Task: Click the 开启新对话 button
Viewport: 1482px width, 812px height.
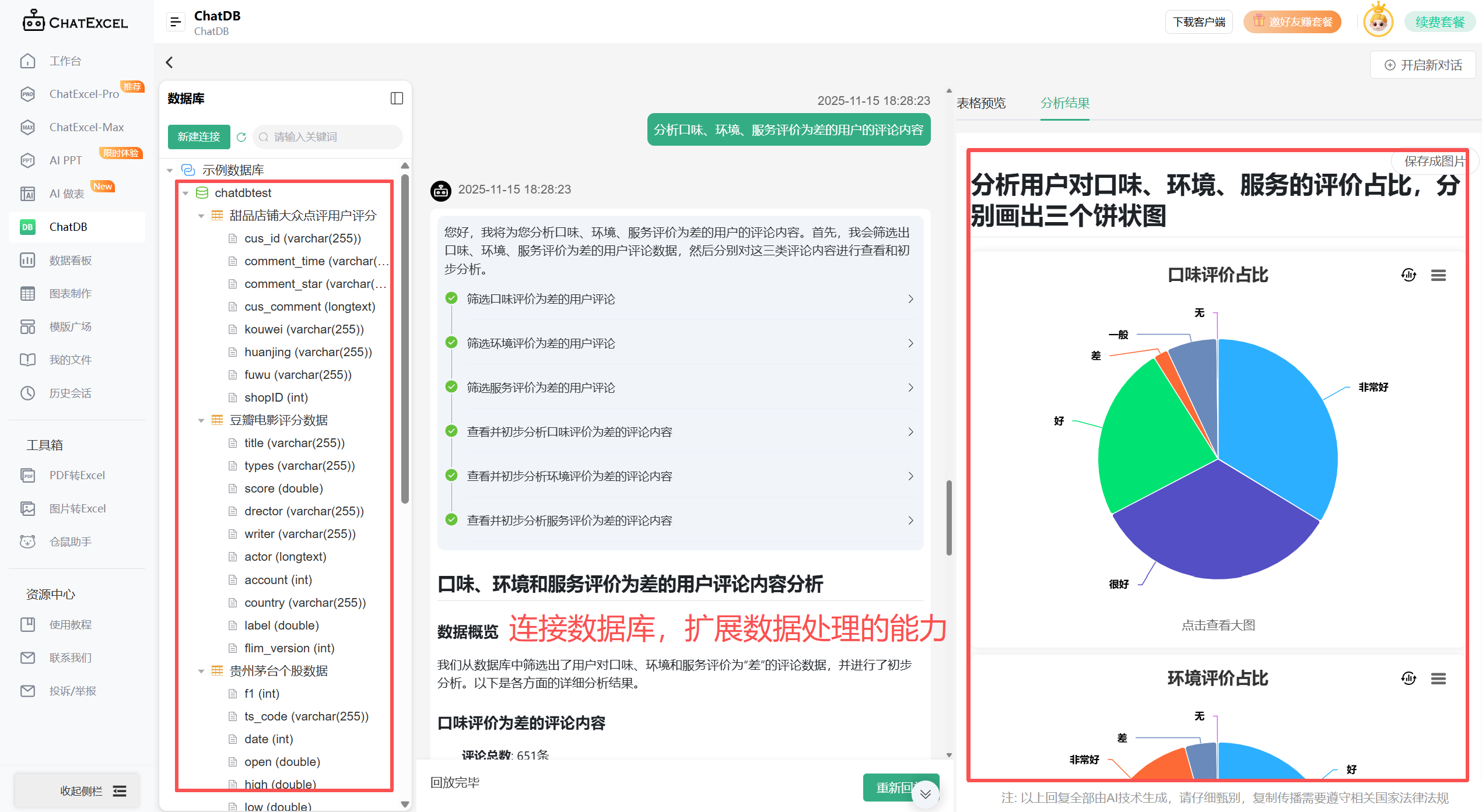Action: (x=1423, y=65)
